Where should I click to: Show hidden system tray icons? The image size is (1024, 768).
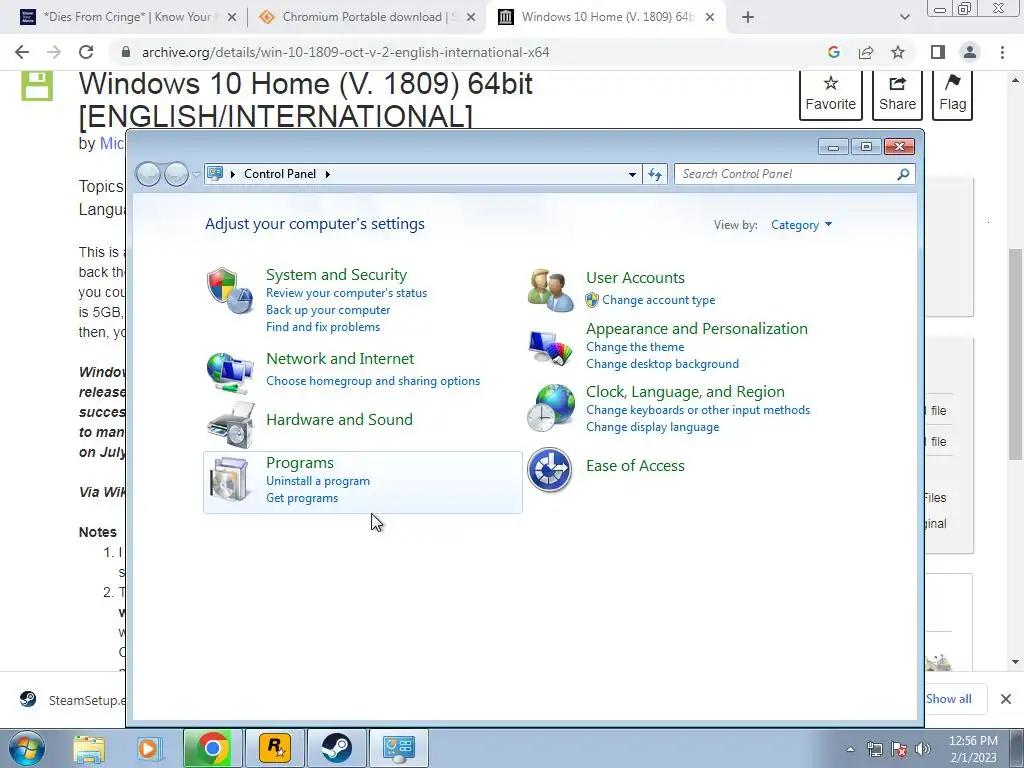(x=850, y=749)
